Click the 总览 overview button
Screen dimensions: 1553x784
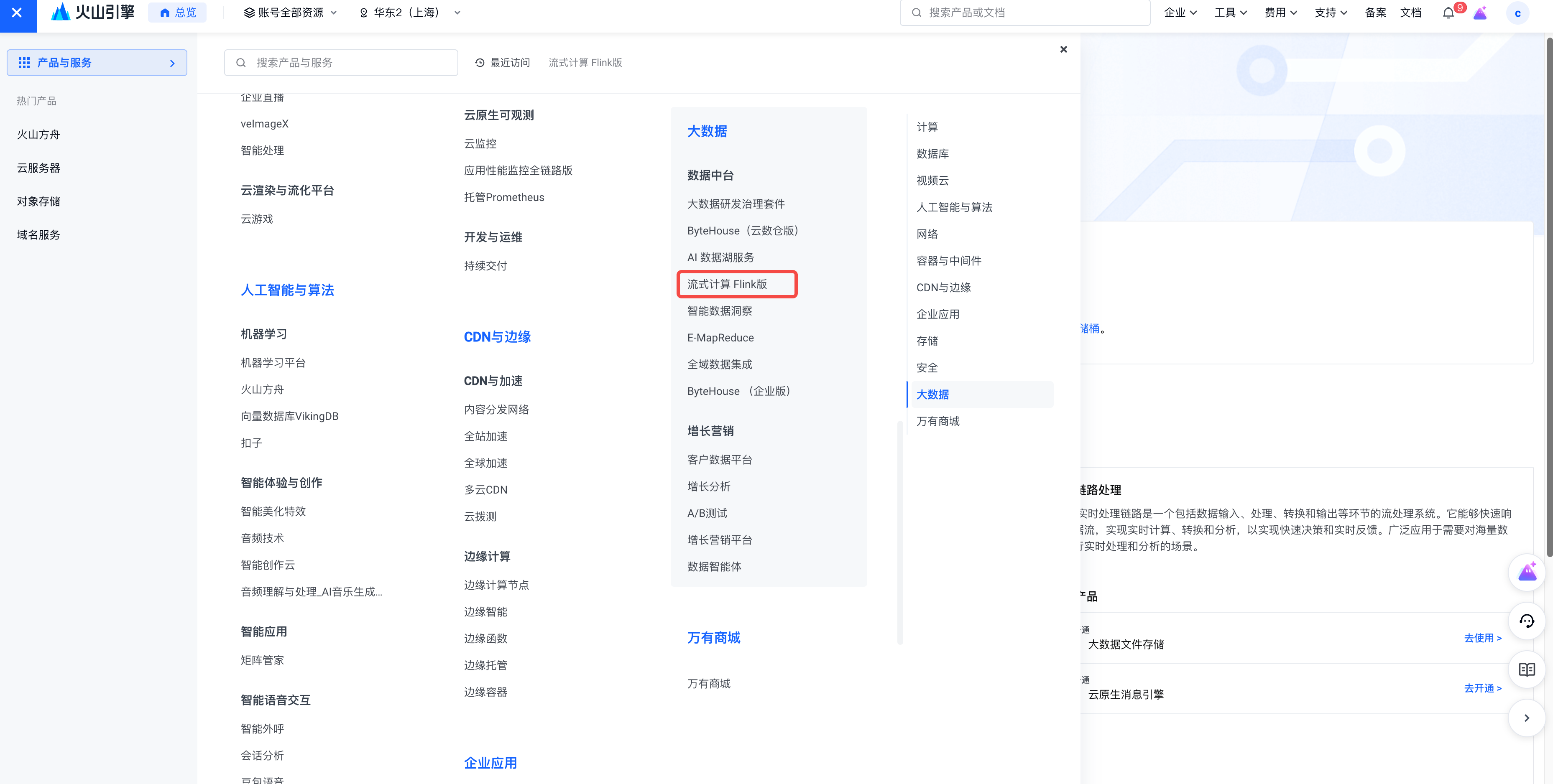pyautogui.click(x=178, y=13)
